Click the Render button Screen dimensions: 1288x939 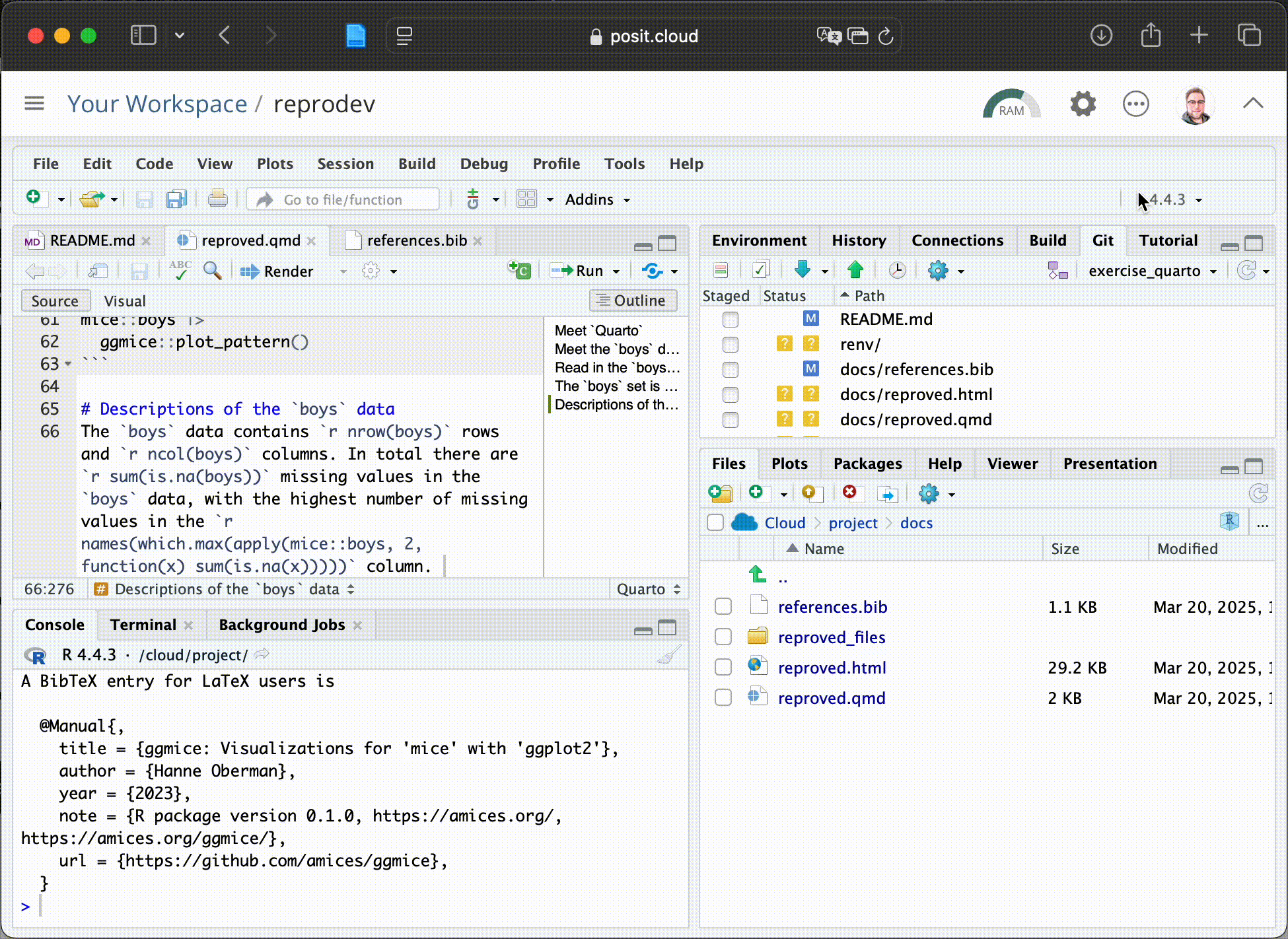[277, 271]
